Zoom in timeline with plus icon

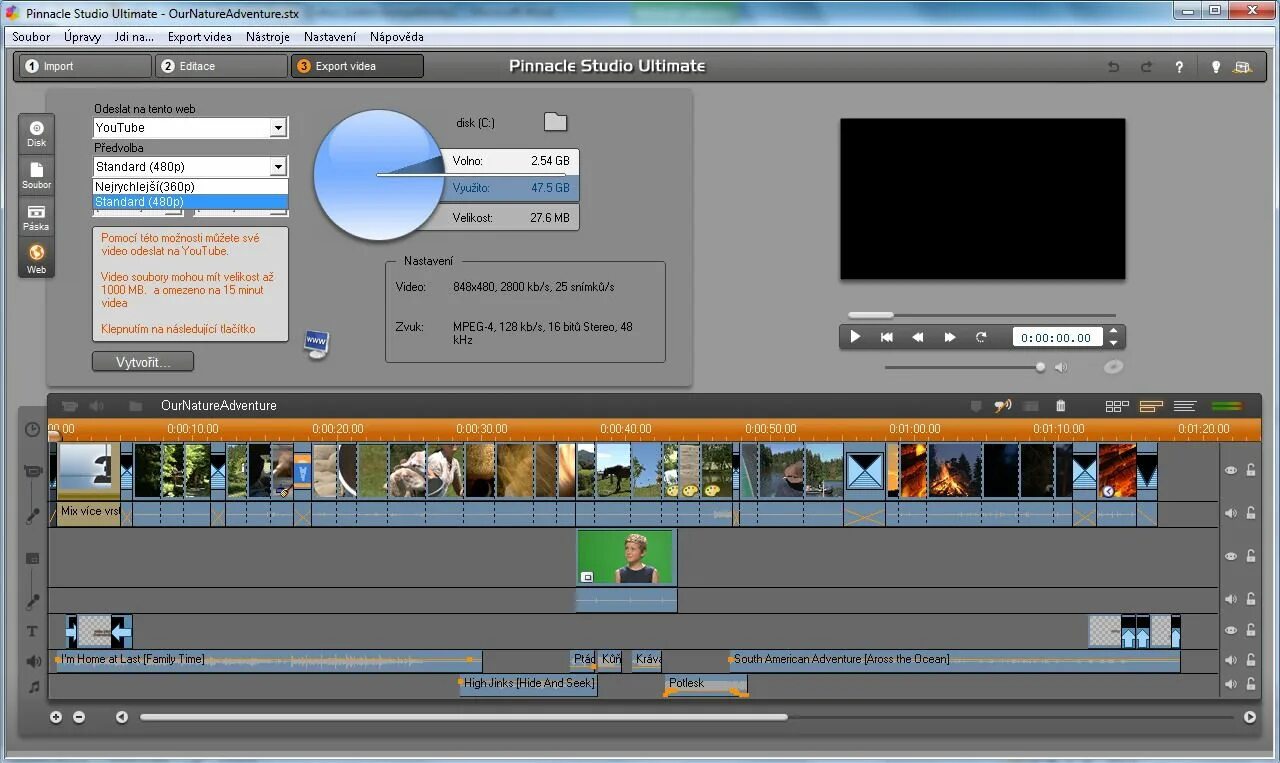click(x=56, y=717)
